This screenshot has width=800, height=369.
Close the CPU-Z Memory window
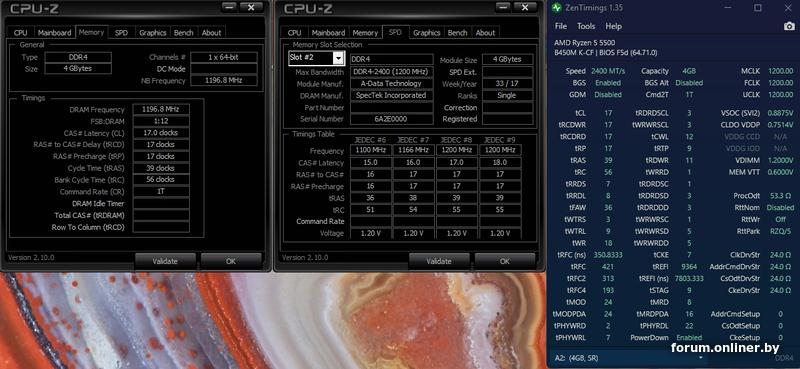[251, 7]
